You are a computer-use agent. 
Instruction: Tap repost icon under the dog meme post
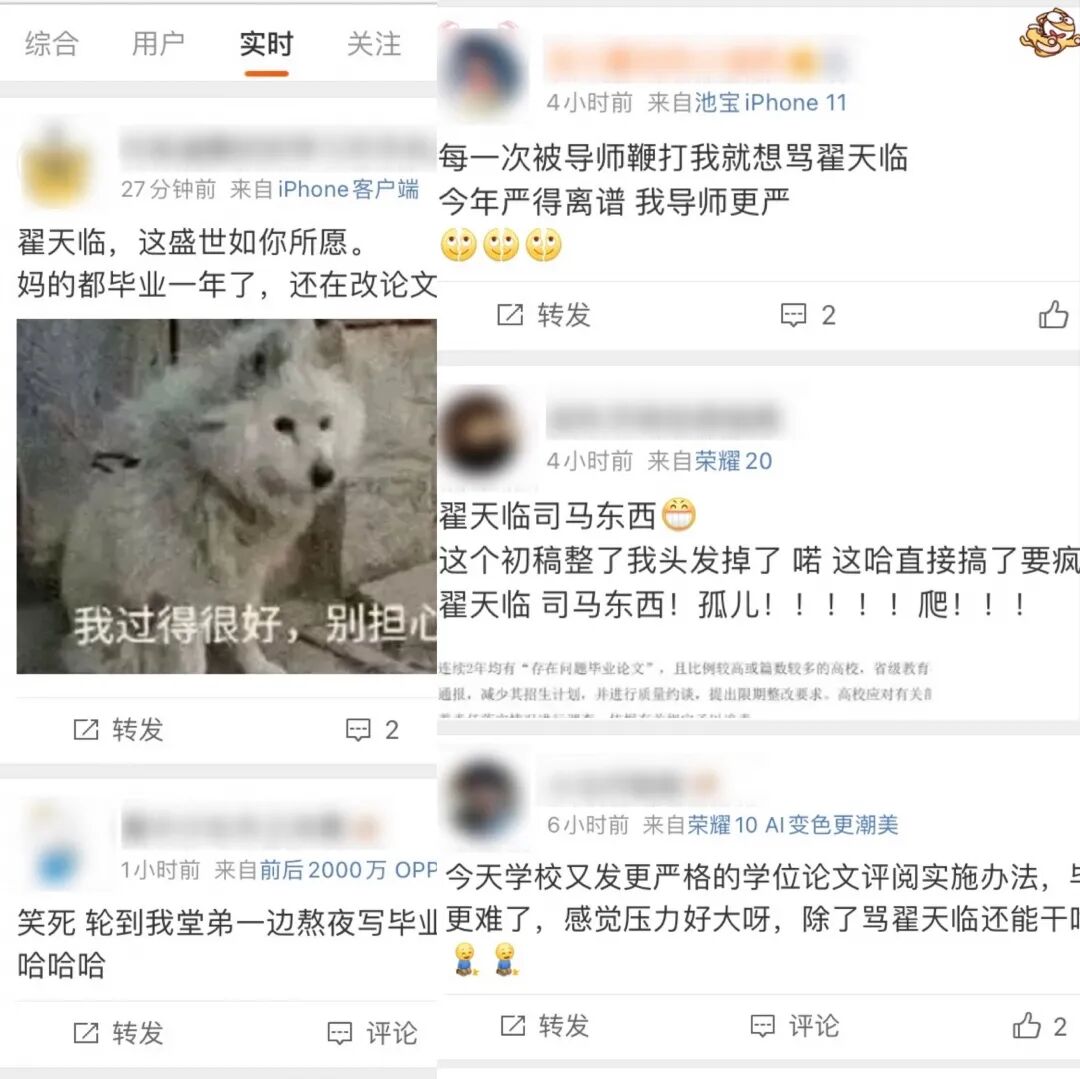click(x=86, y=730)
